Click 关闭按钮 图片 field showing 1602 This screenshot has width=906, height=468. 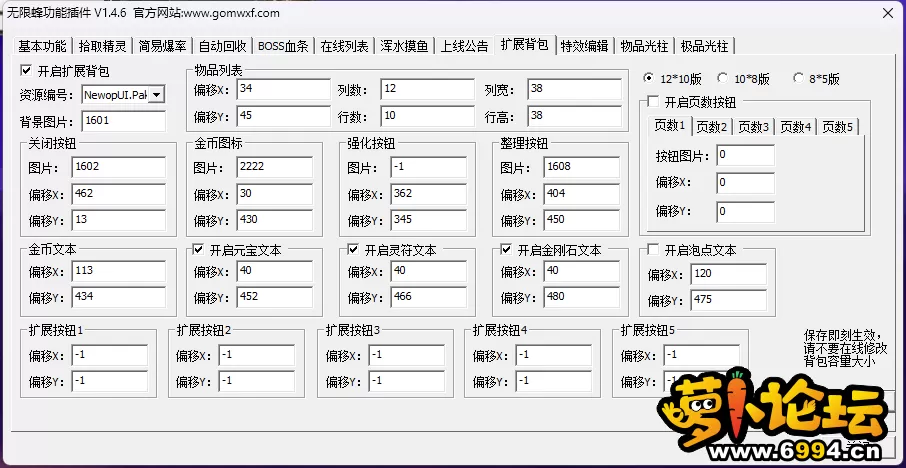click(x=118, y=167)
